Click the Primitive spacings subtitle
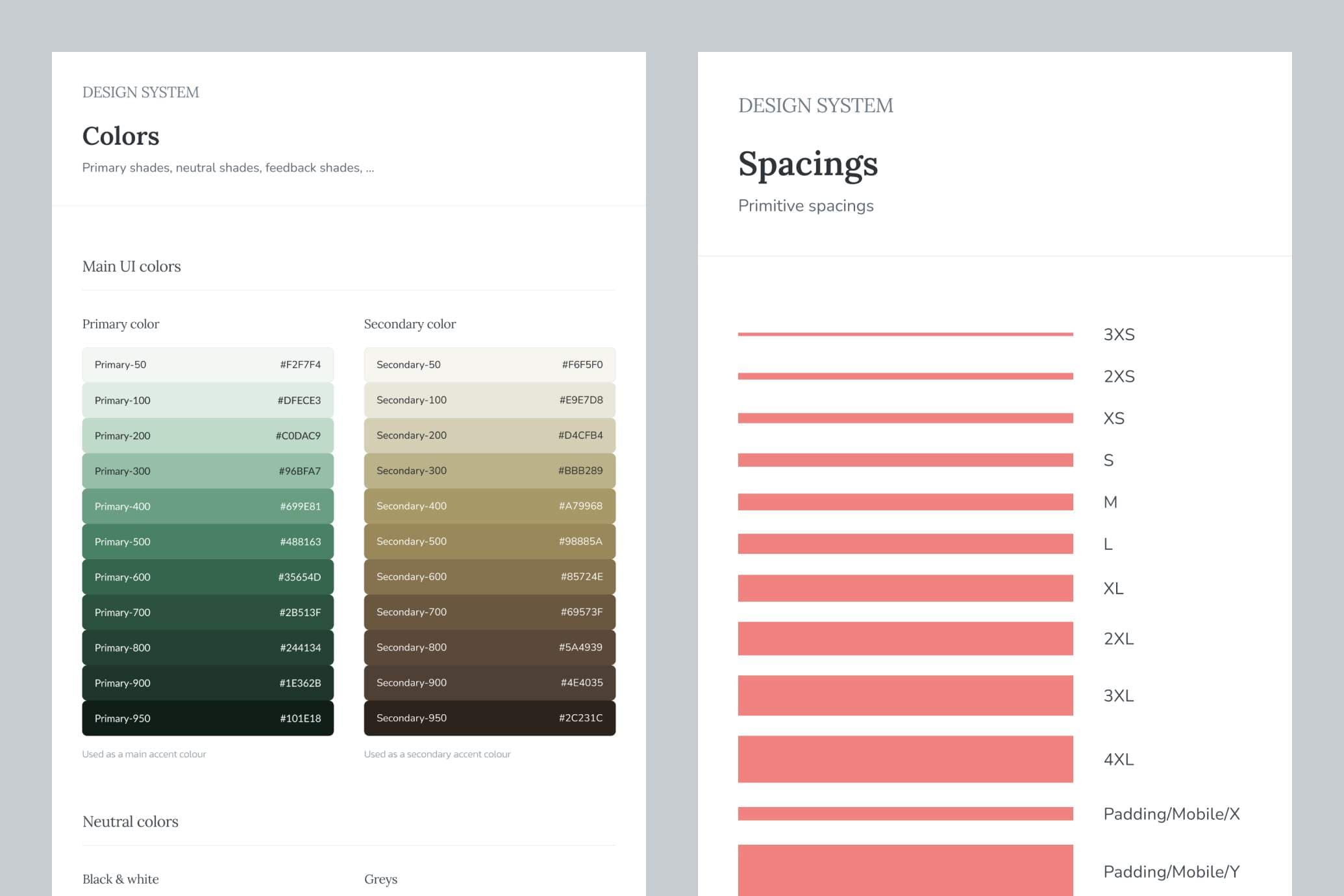The width and height of the screenshot is (1344, 896). coord(805,205)
